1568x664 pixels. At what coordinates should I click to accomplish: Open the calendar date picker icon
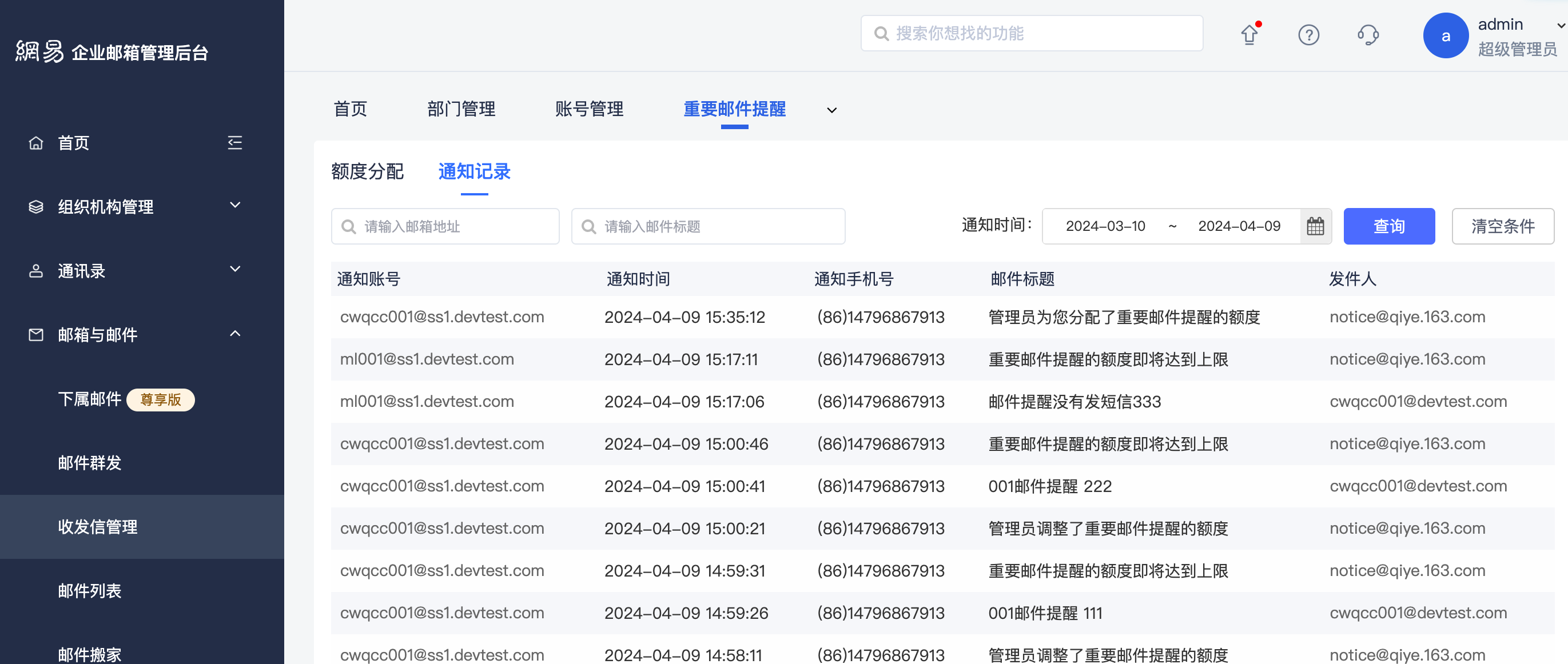[1315, 226]
